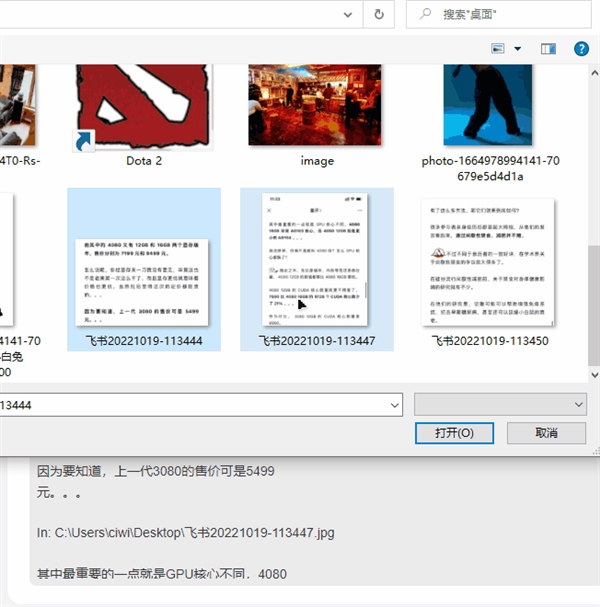This screenshot has height=607, width=600.
Task: Open the view options dropdown arrow
Action: [518, 48]
